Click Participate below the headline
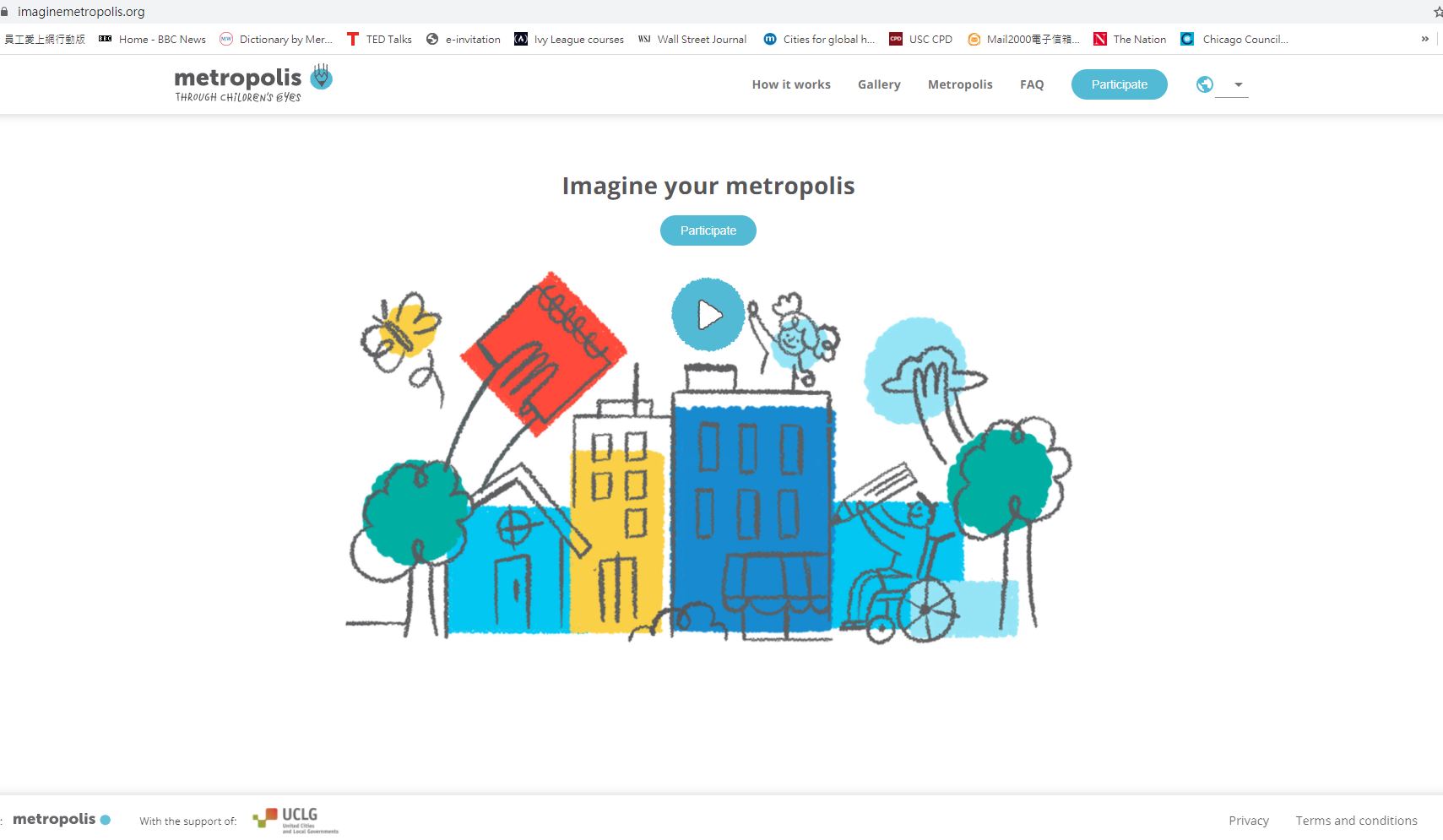Viewport: 1443px width, 840px height. tap(708, 230)
